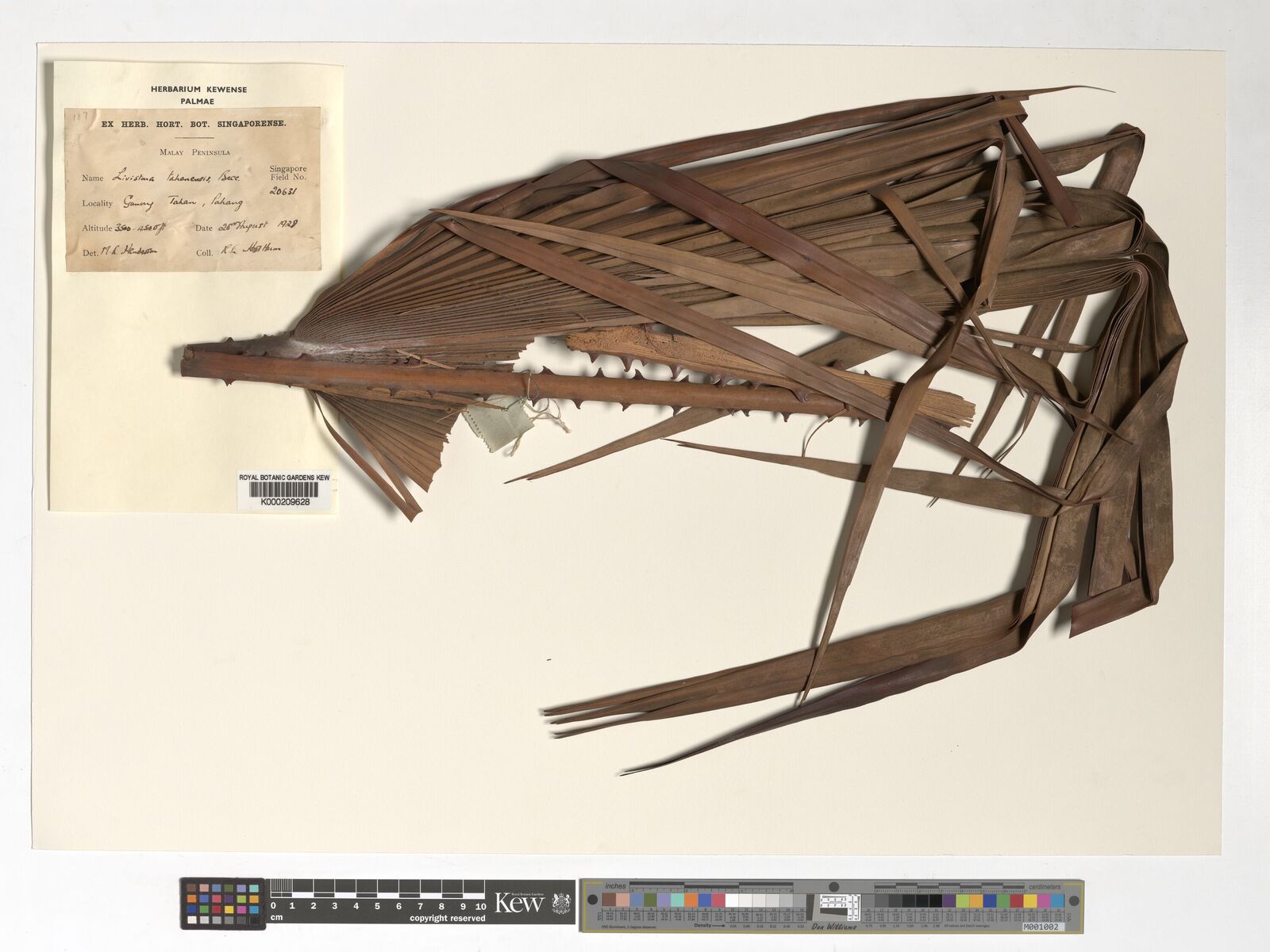Click the 'EX HERB. HORT. BOT. SINGAPORENSE.' header

[194, 124]
